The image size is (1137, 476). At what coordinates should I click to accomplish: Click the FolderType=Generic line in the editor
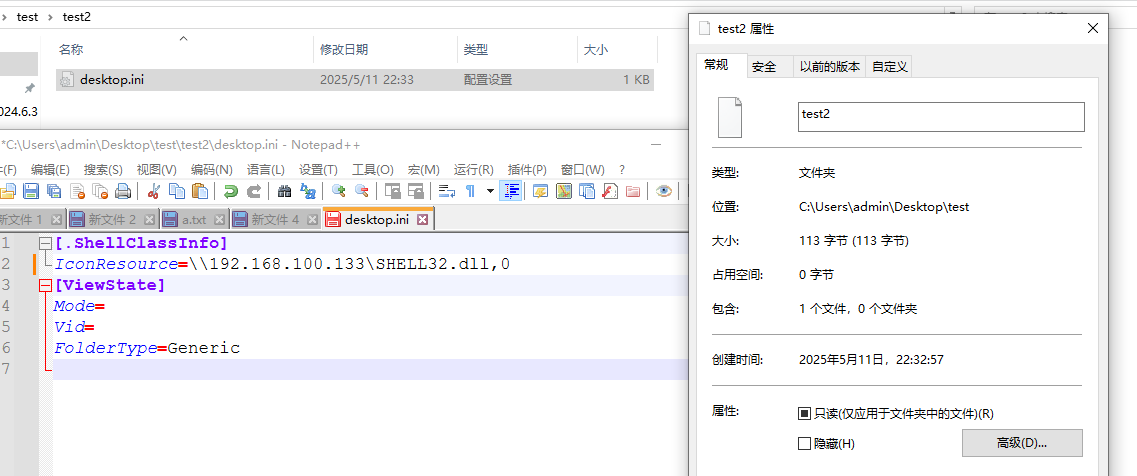tap(147, 348)
